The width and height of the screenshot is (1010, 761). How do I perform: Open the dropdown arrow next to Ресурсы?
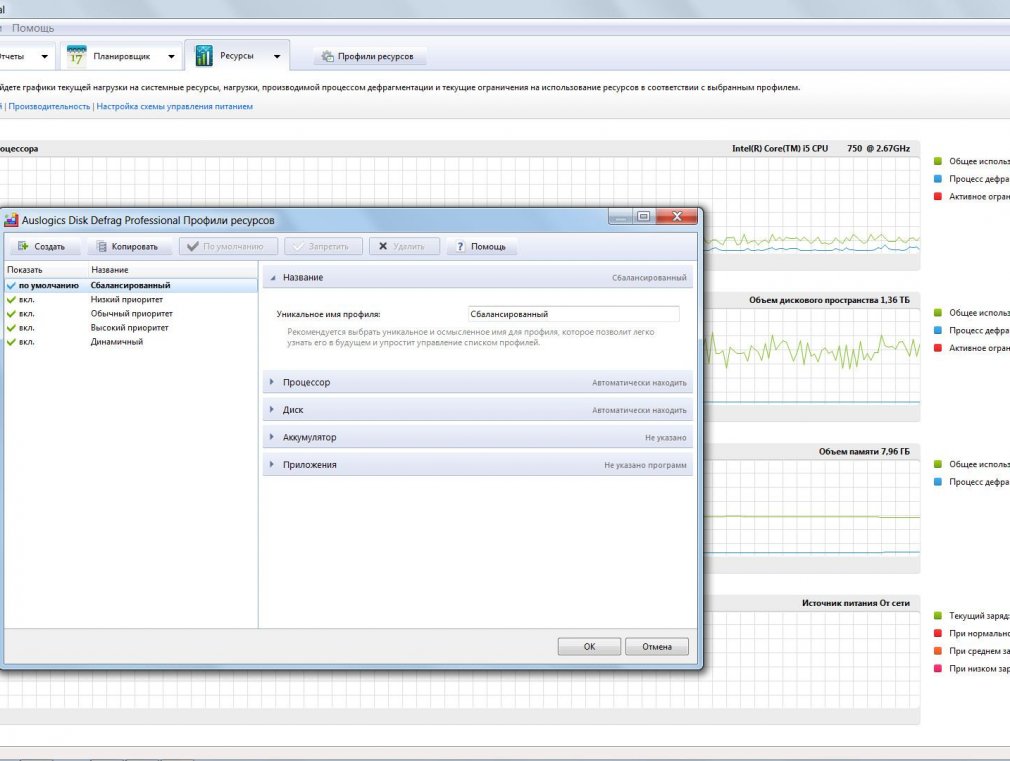277,57
